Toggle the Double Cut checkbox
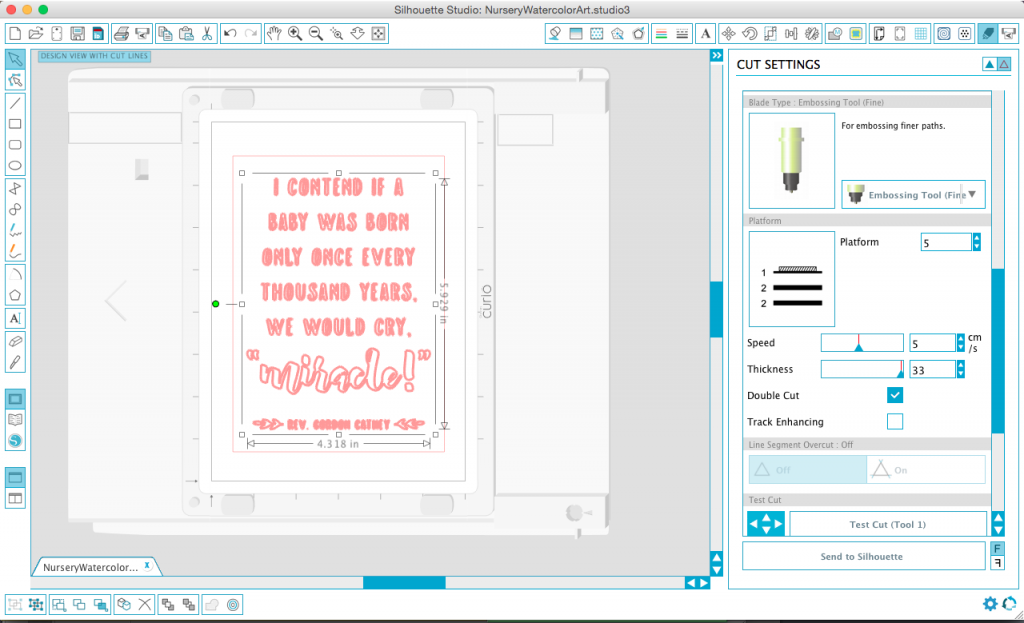This screenshot has height=623, width=1024. pos(895,395)
